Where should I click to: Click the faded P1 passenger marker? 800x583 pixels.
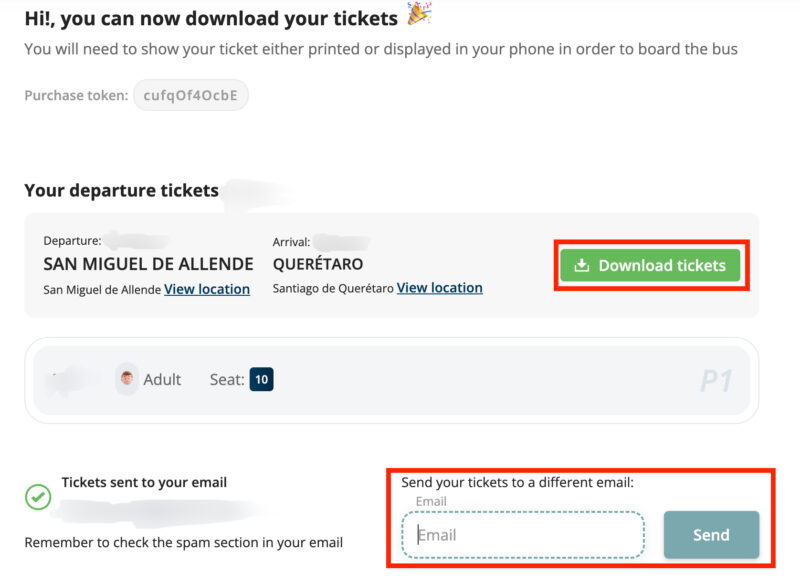(718, 380)
